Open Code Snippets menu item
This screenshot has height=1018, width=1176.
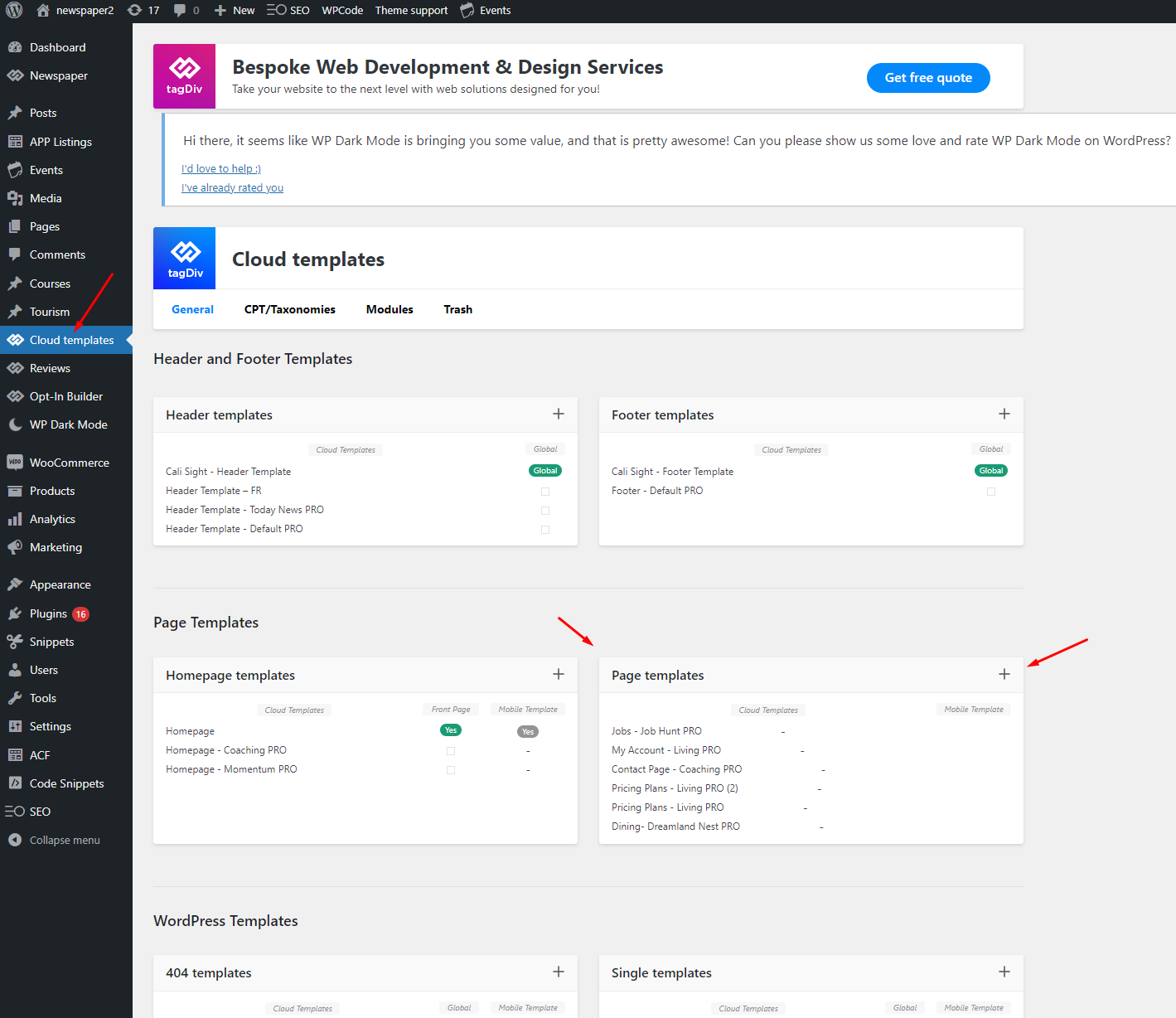tap(66, 783)
